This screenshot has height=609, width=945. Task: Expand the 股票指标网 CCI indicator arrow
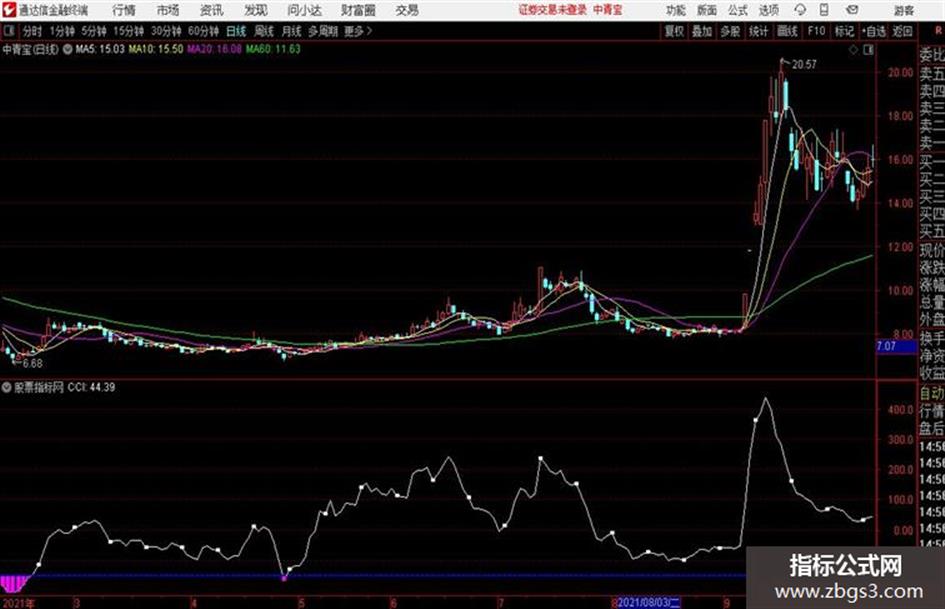click(x=7, y=387)
